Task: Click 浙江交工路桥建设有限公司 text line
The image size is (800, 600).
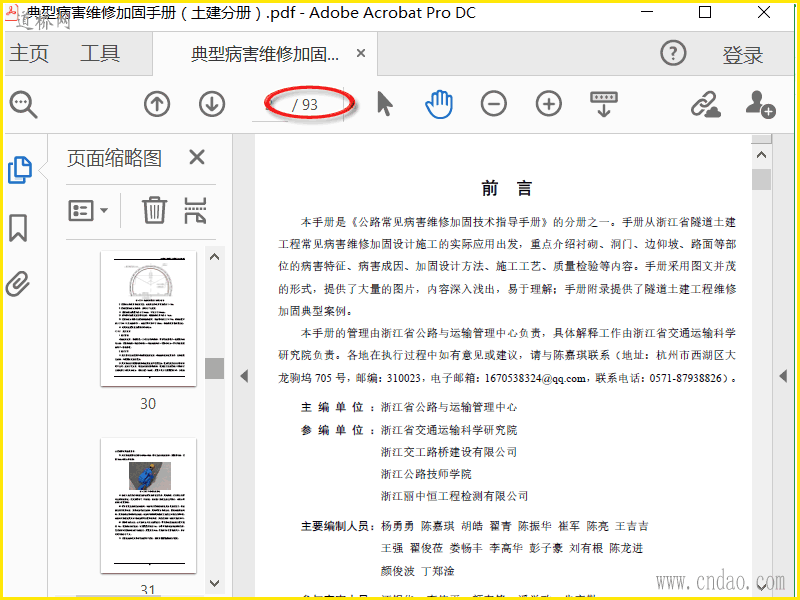Action: pyautogui.click(x=449, y=452)
